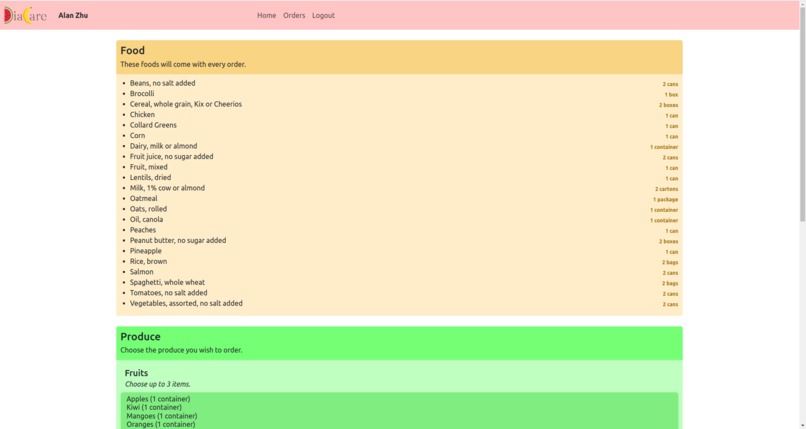This screenshot has height=429, width=806.
Task: Click '1 box' quantity beside Brocolli
Action: 671,95
